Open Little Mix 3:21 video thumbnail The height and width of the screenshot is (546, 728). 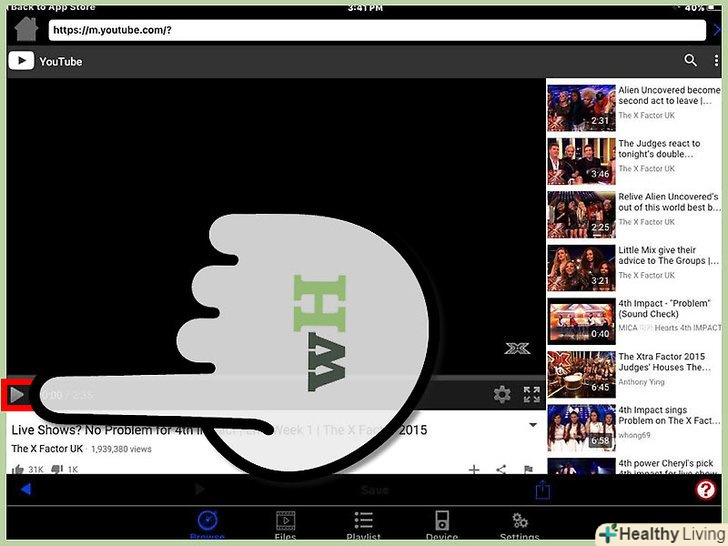[581, 268]
